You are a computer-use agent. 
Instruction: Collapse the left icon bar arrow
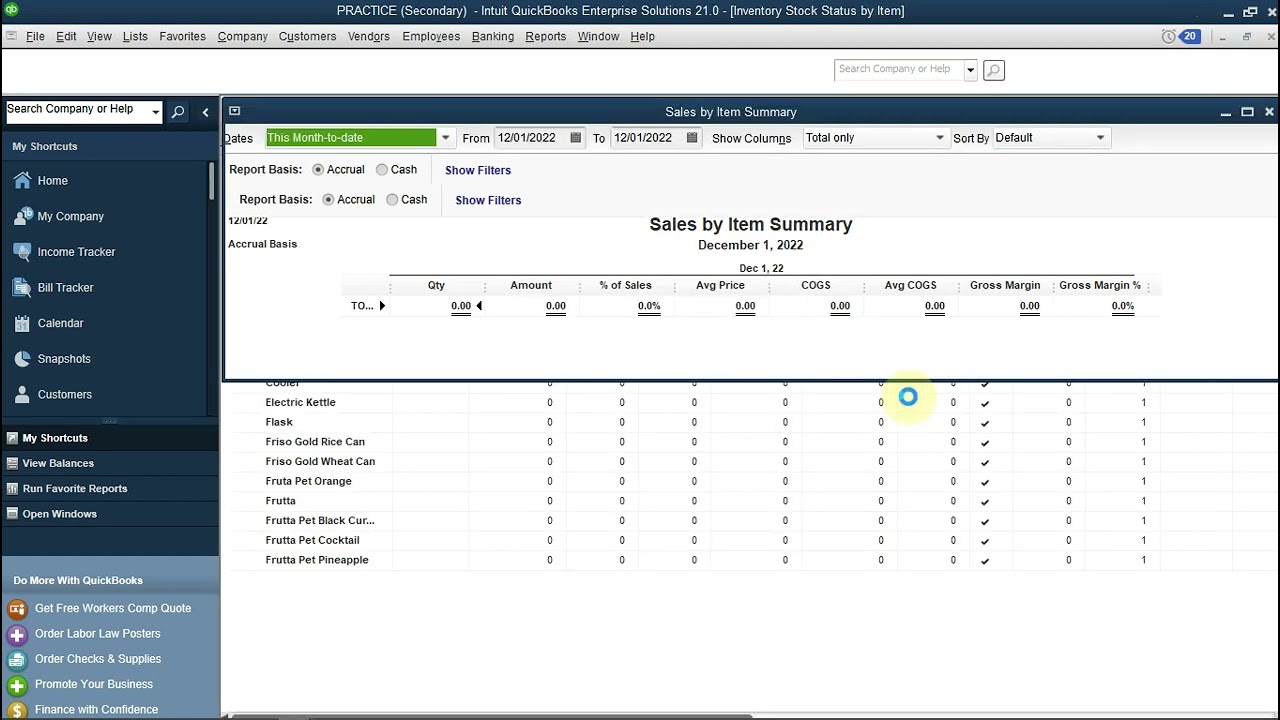(205, 112)
